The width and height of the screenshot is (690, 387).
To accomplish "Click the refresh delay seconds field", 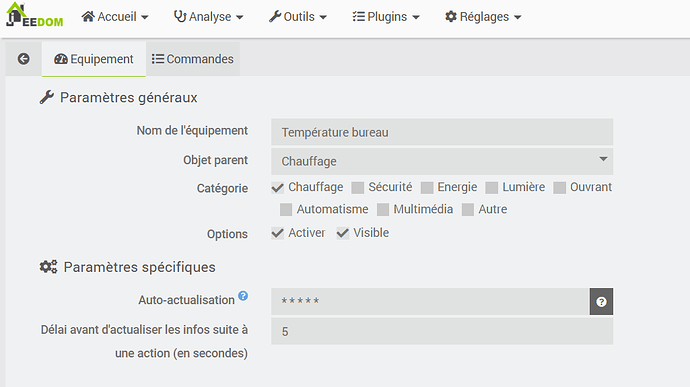I will click(442, 331).
